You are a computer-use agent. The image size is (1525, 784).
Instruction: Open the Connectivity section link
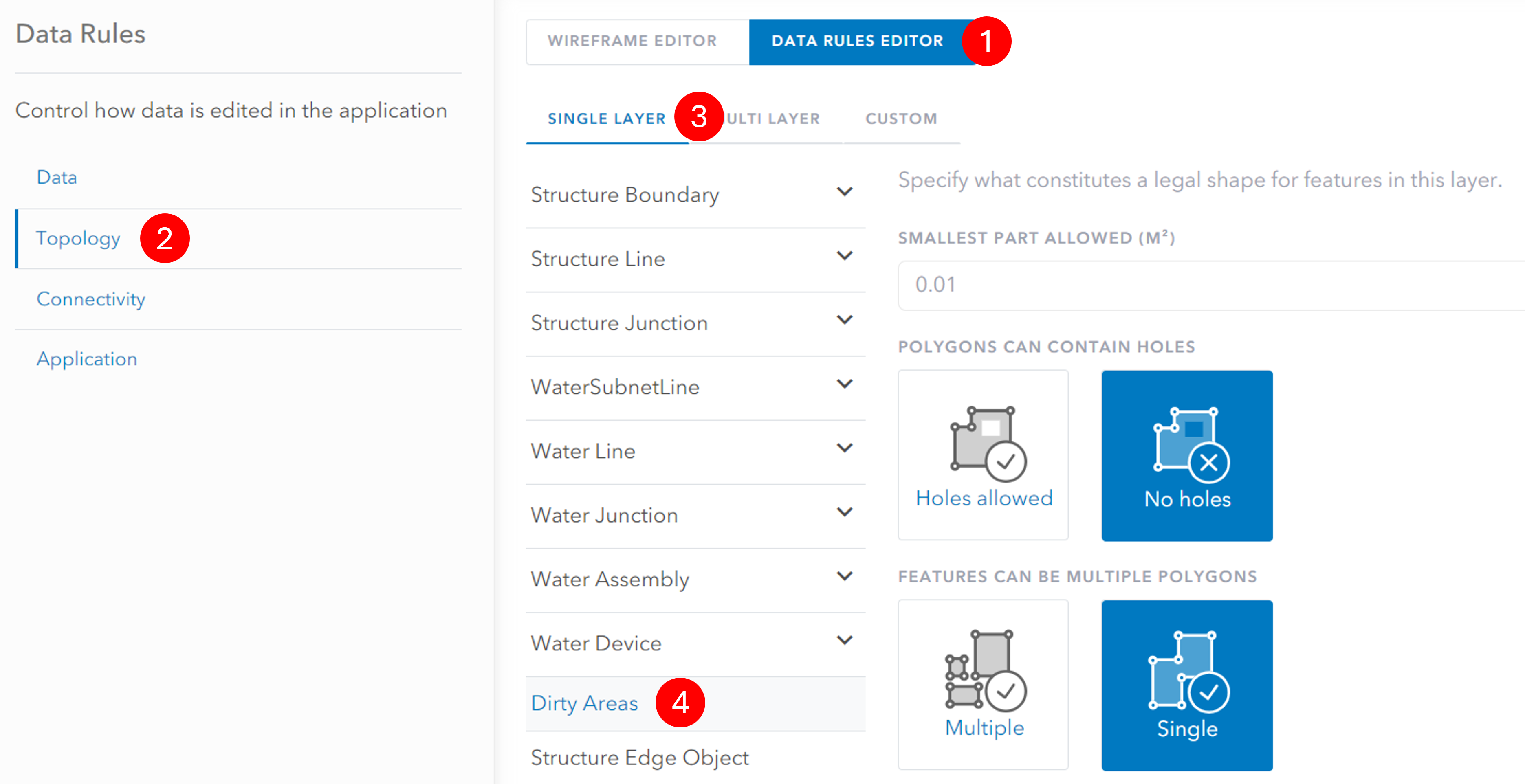click(x=90, y=299)
